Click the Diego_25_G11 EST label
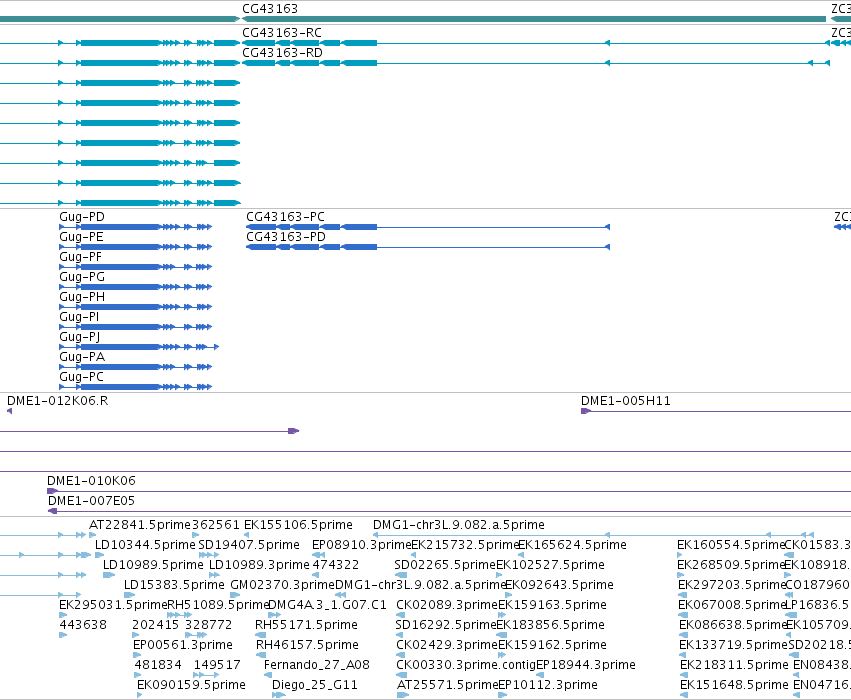Viewport: 851px width, 700px height. pyautogui.click(x=315, y=685)
